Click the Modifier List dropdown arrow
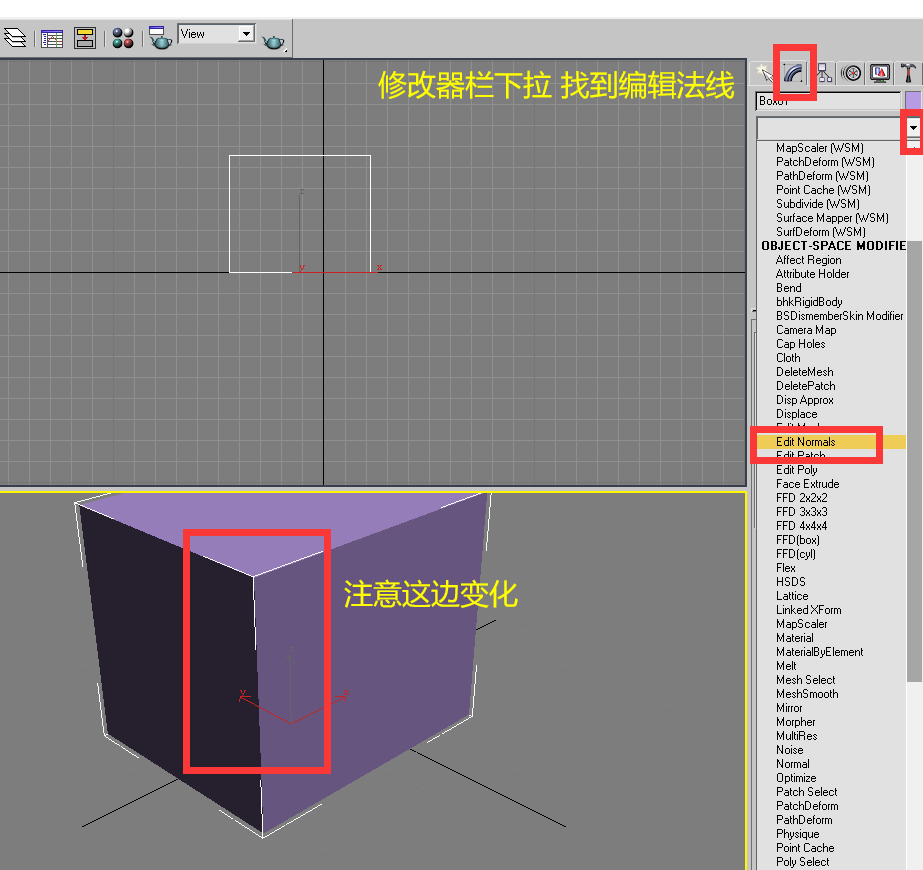Image resolution: width=923 pixels, height=870 pixels. point(912,129)
